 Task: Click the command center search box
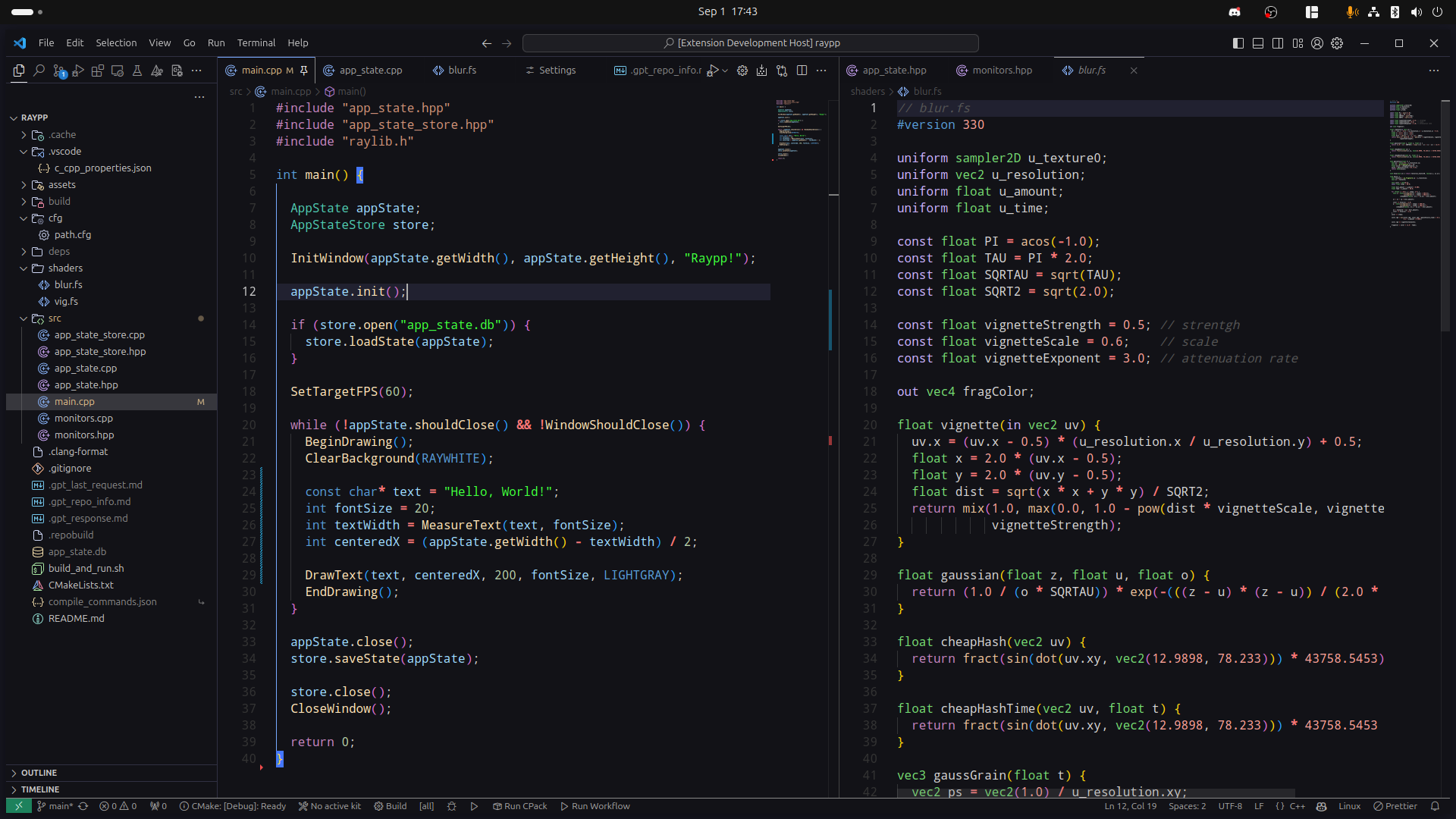[x=750, y=43]
